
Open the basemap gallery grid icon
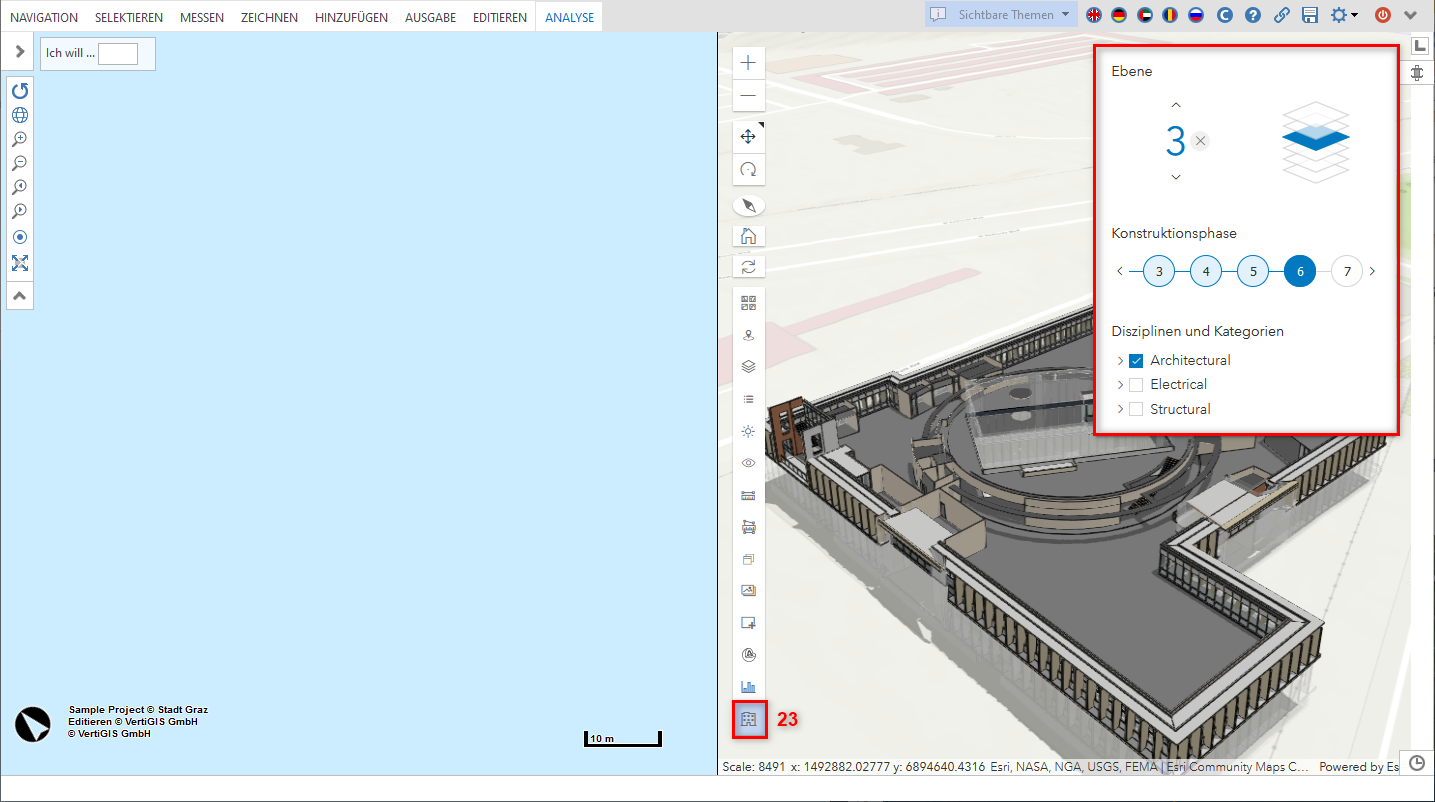tap(748, 303)
